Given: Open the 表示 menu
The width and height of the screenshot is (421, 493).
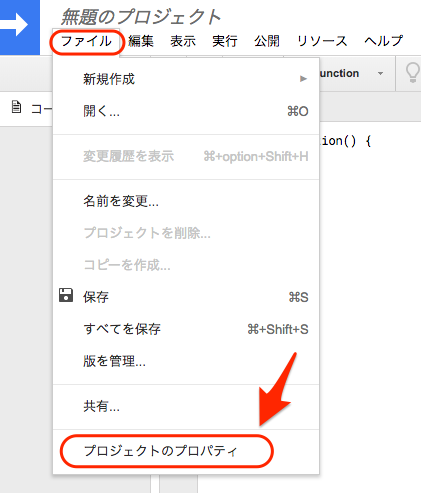Looking at the screenshot, I should coord(183,42).
